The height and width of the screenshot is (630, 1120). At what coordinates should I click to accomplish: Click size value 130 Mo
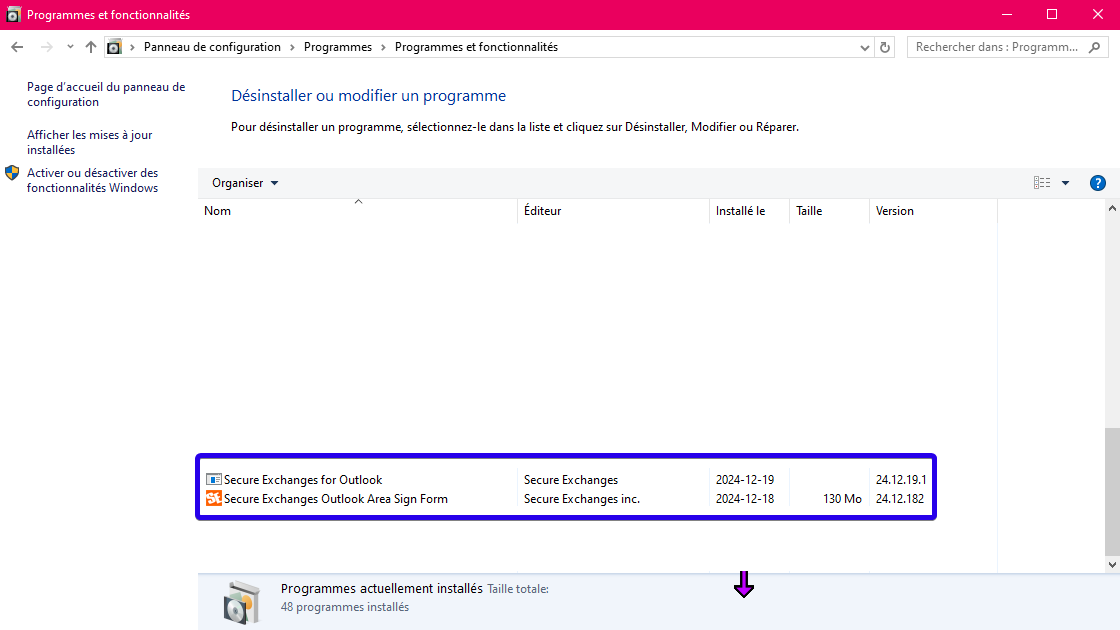tap(842, 499)
